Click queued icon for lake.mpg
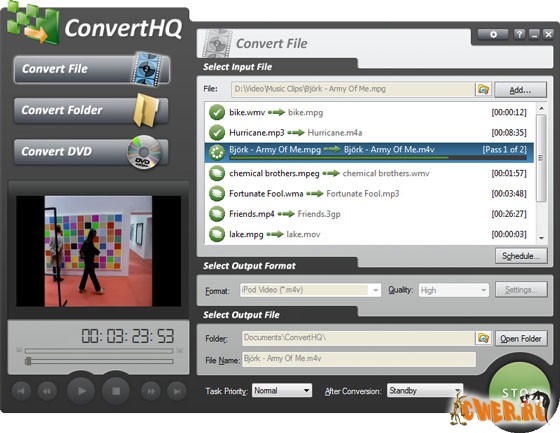560x433 pixels. coord(216,234)
